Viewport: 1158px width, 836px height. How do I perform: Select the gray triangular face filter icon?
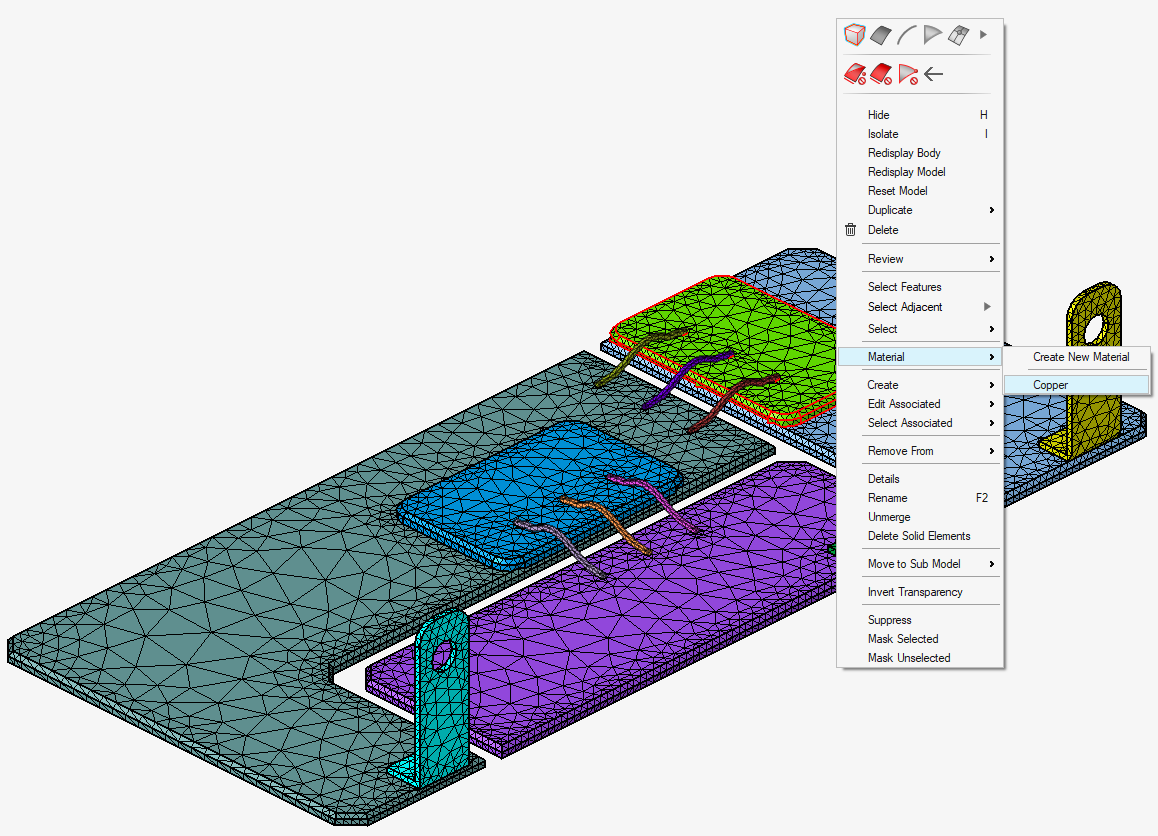(x=932, y=35)
